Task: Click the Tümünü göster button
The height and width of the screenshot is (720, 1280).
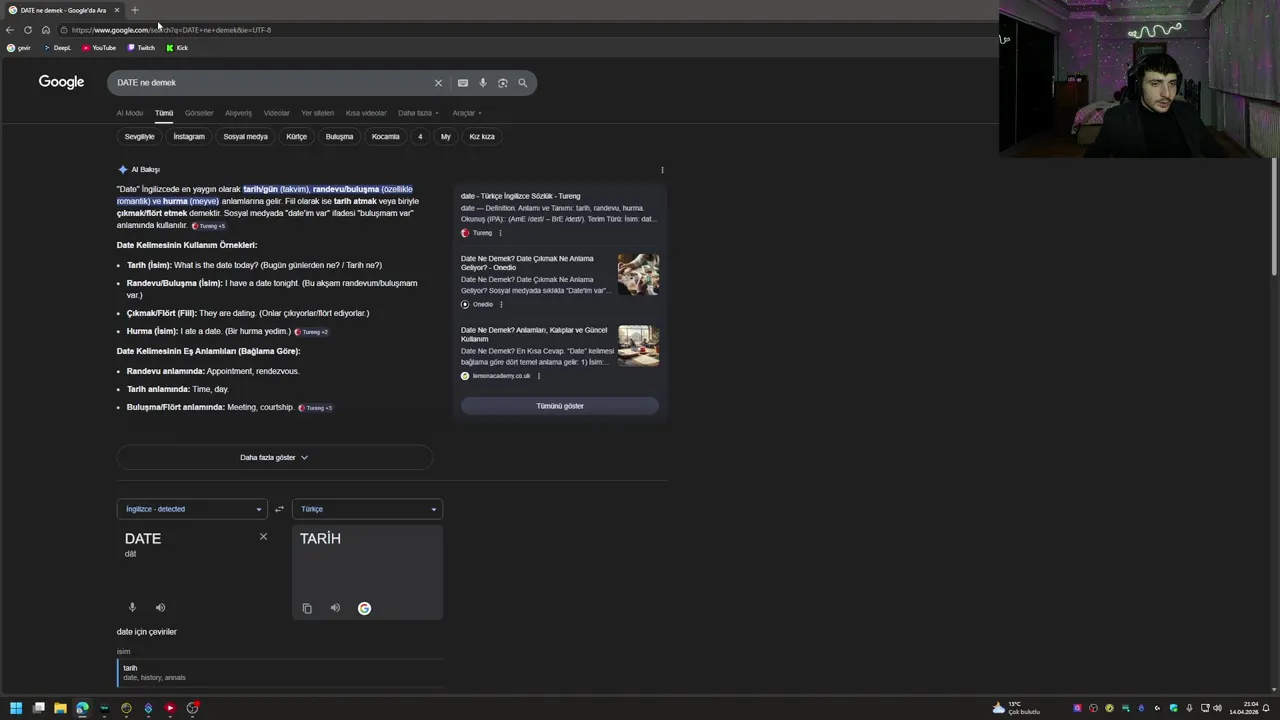Action: 560,406
